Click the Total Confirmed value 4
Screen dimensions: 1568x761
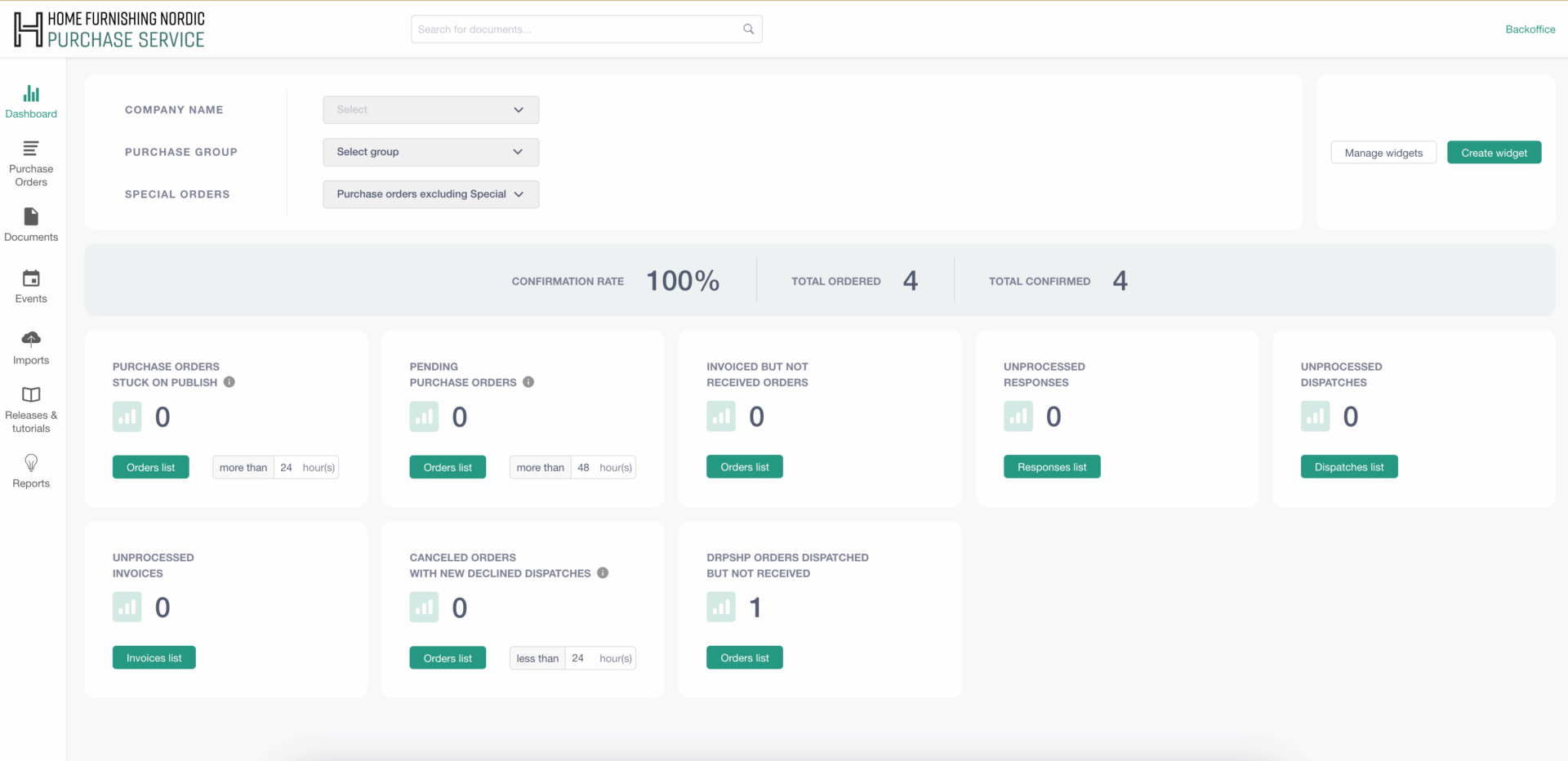click(1120, 281)
